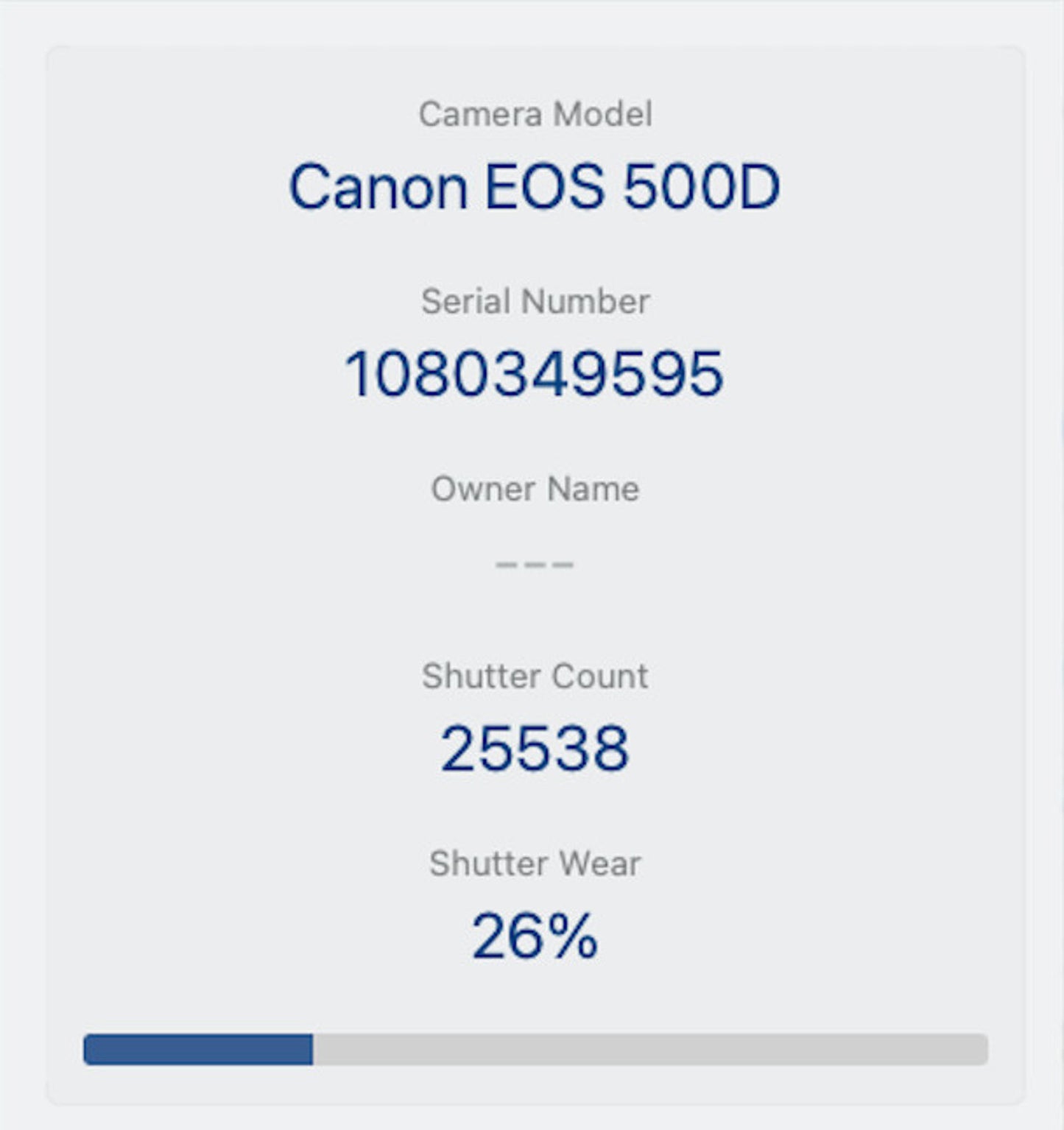Click the "Serial Number" label

coord(535,302)
